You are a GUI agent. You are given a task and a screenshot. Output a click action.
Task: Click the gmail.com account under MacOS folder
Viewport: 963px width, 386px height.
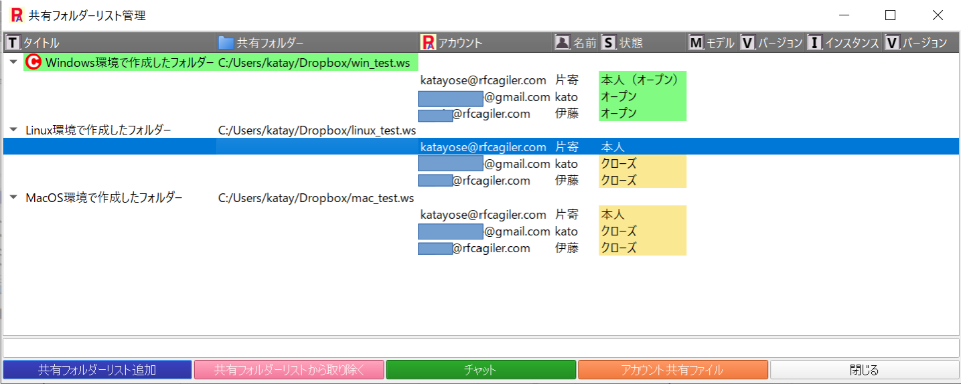[x=484, y=231]
